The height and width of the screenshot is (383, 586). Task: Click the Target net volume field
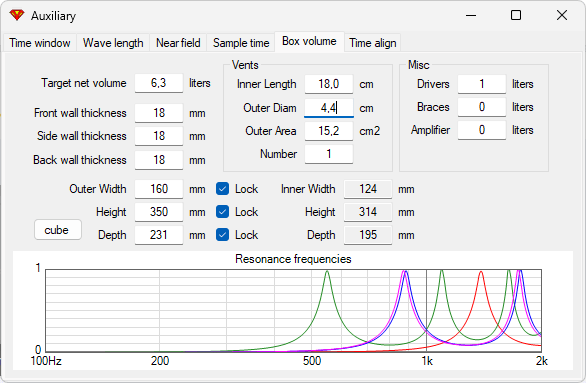[x=159, y=83]
